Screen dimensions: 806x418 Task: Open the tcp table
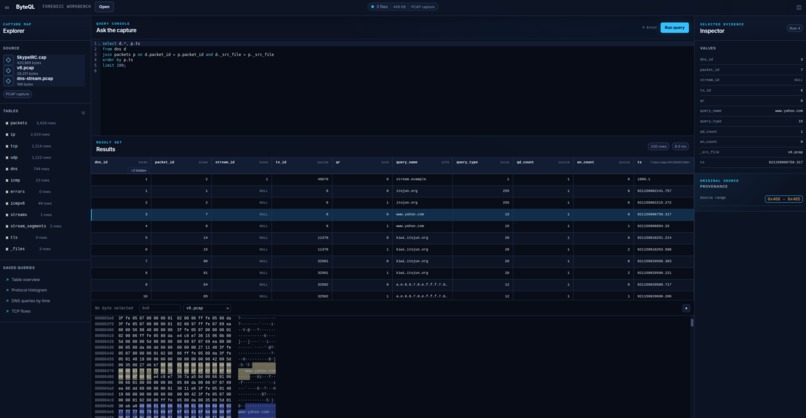tap(45, 146)
